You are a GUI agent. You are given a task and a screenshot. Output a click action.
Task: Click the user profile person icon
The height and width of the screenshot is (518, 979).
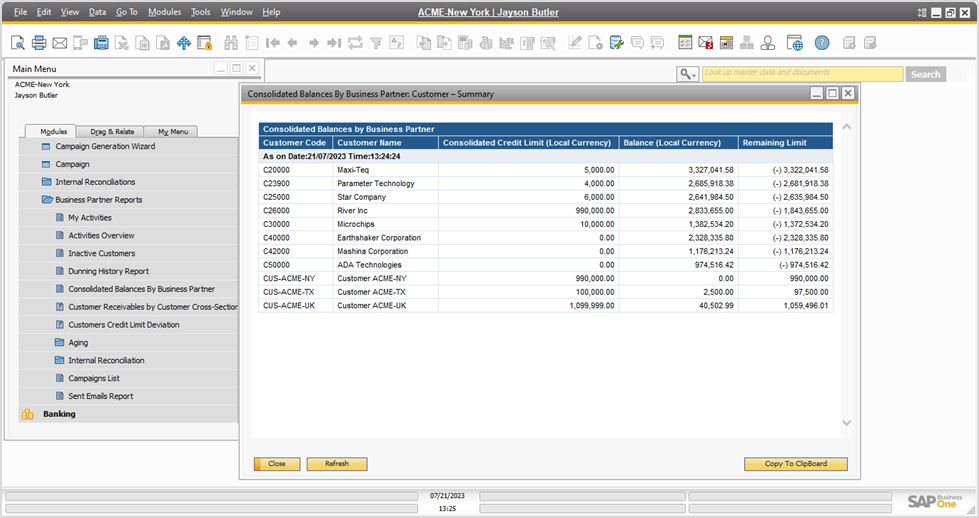click(767, 43)
